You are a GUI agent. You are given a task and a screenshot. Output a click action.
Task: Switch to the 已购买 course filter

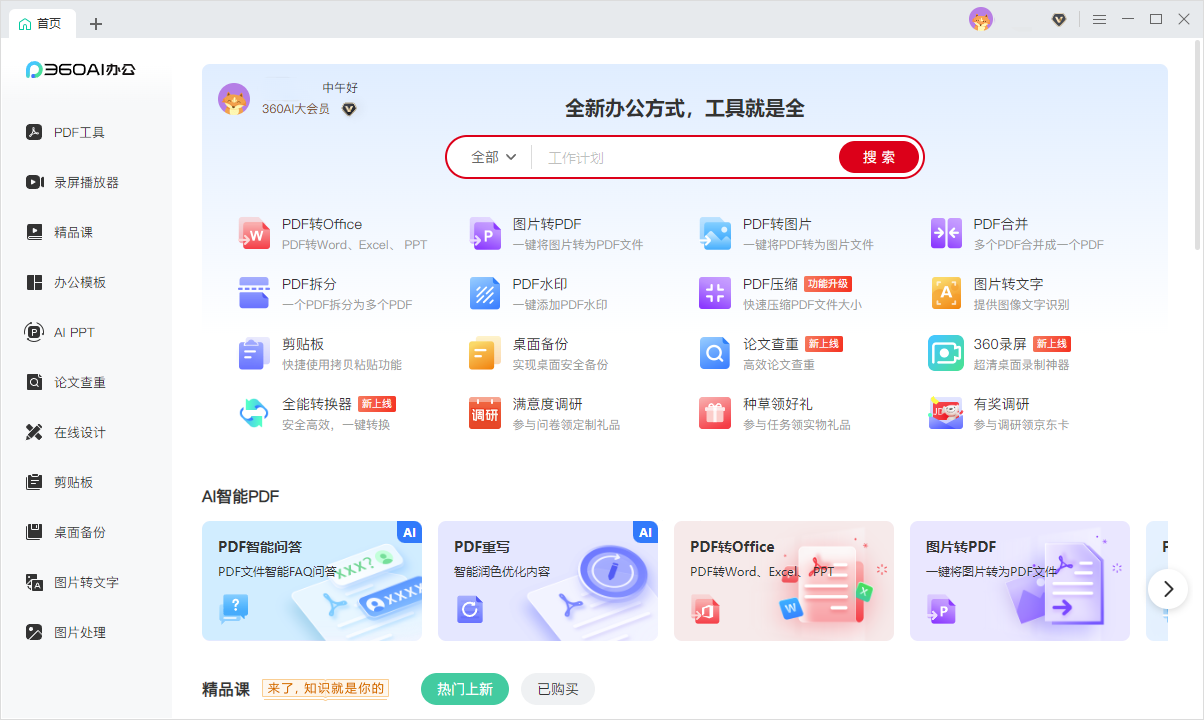(x=558, y=689)
